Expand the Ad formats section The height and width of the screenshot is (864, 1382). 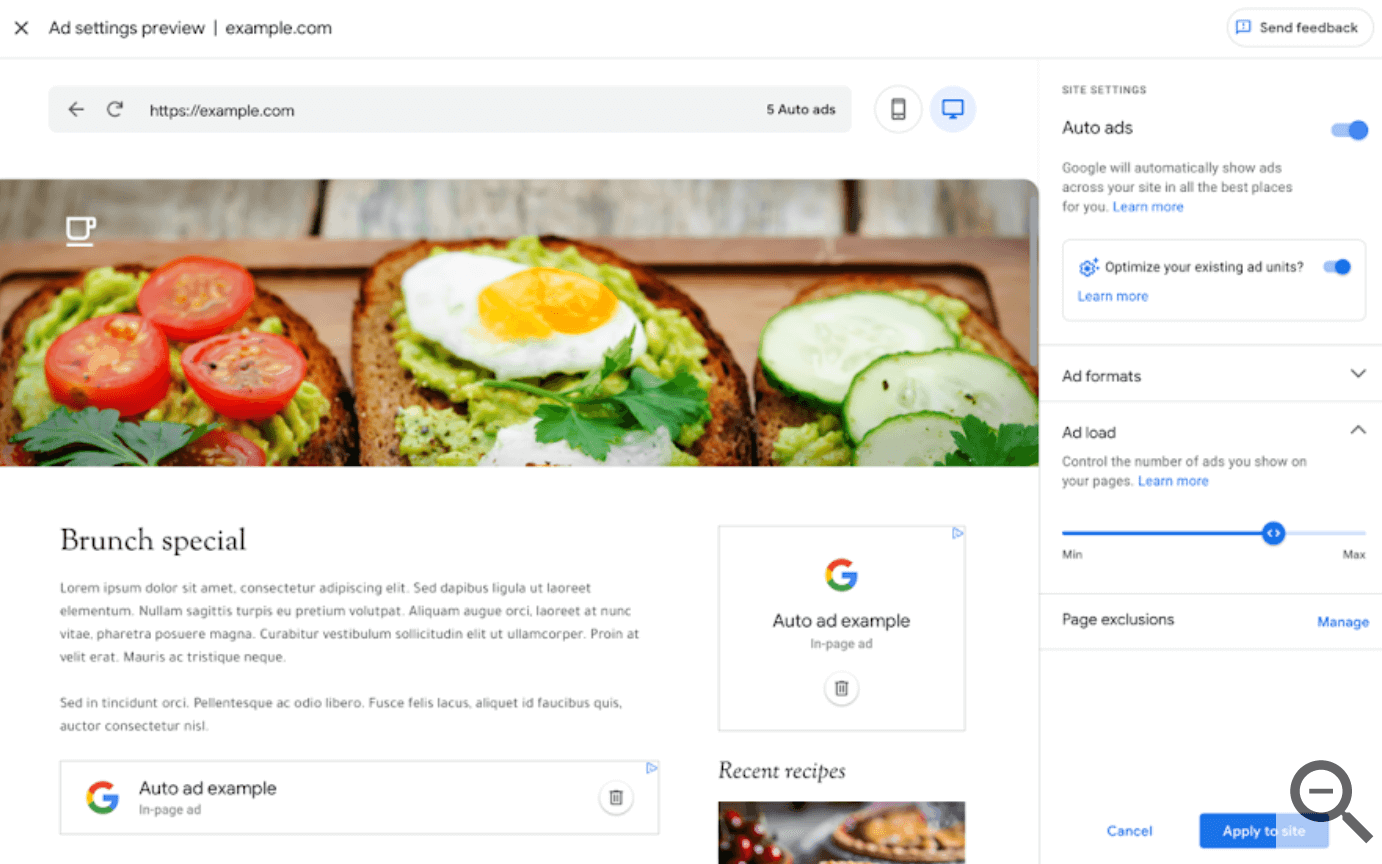(x=1357, y=373)
